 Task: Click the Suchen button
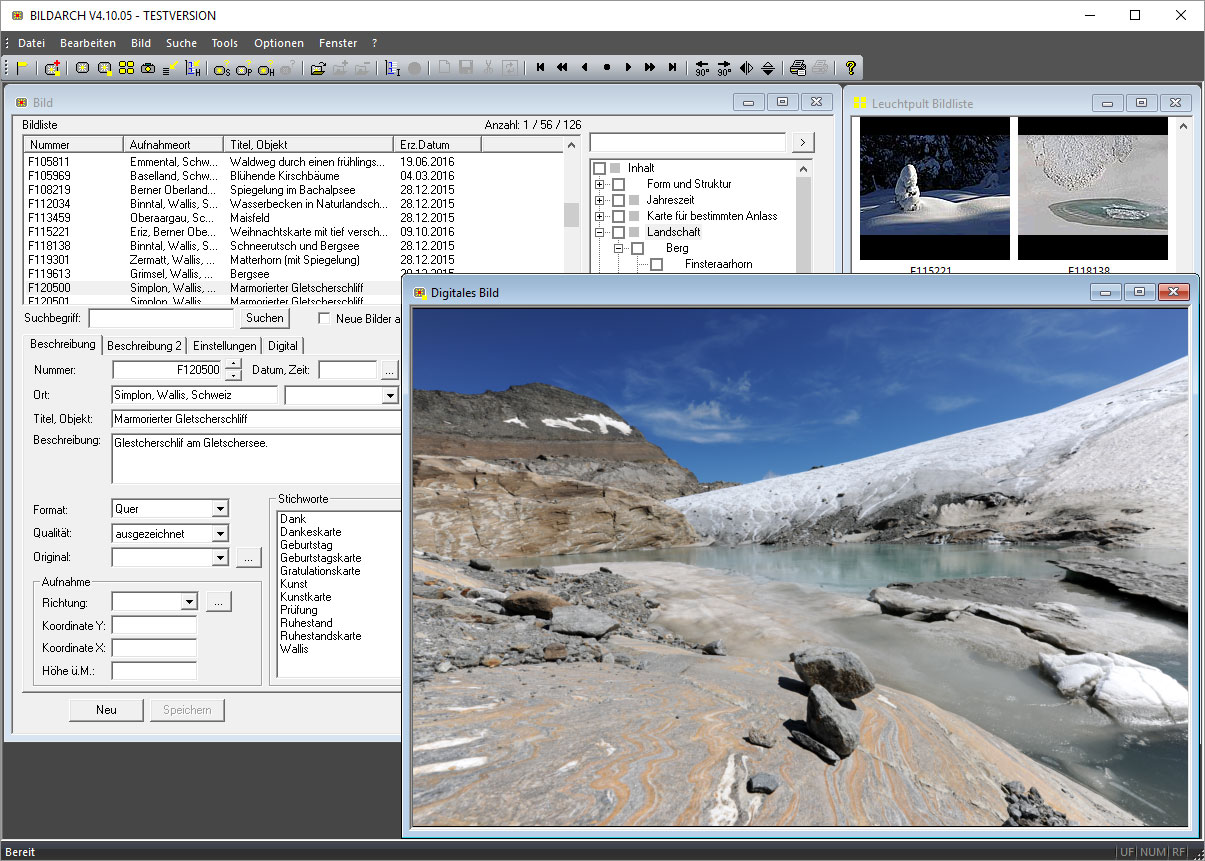click(x=265, y=318)
